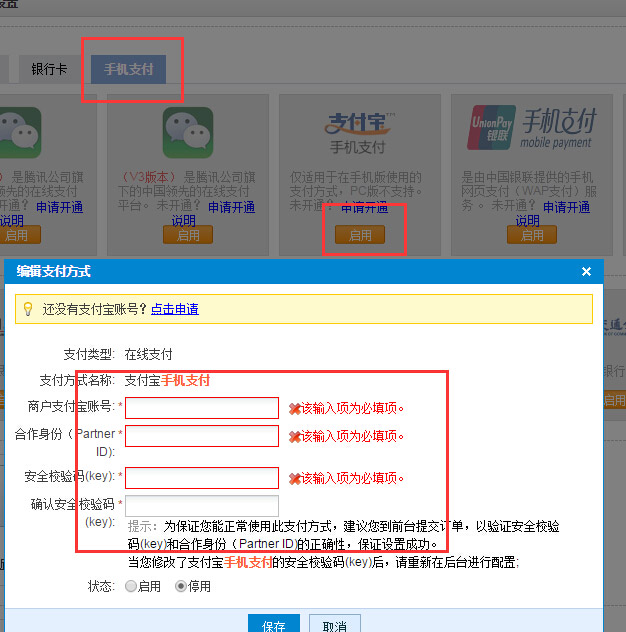Click 启用 button under UnionPay mobile payment

[532, 235]
